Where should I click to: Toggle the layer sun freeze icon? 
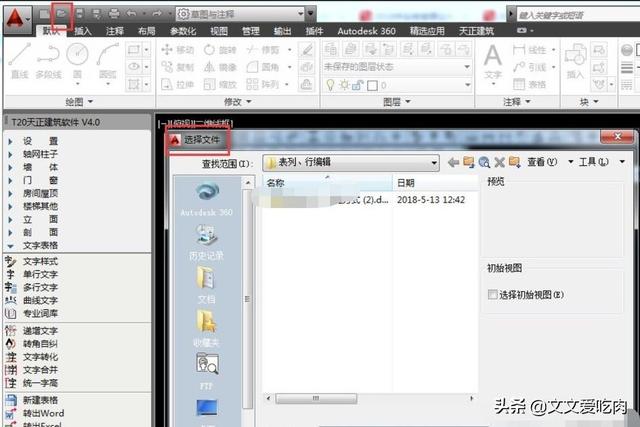coord(344,85)
